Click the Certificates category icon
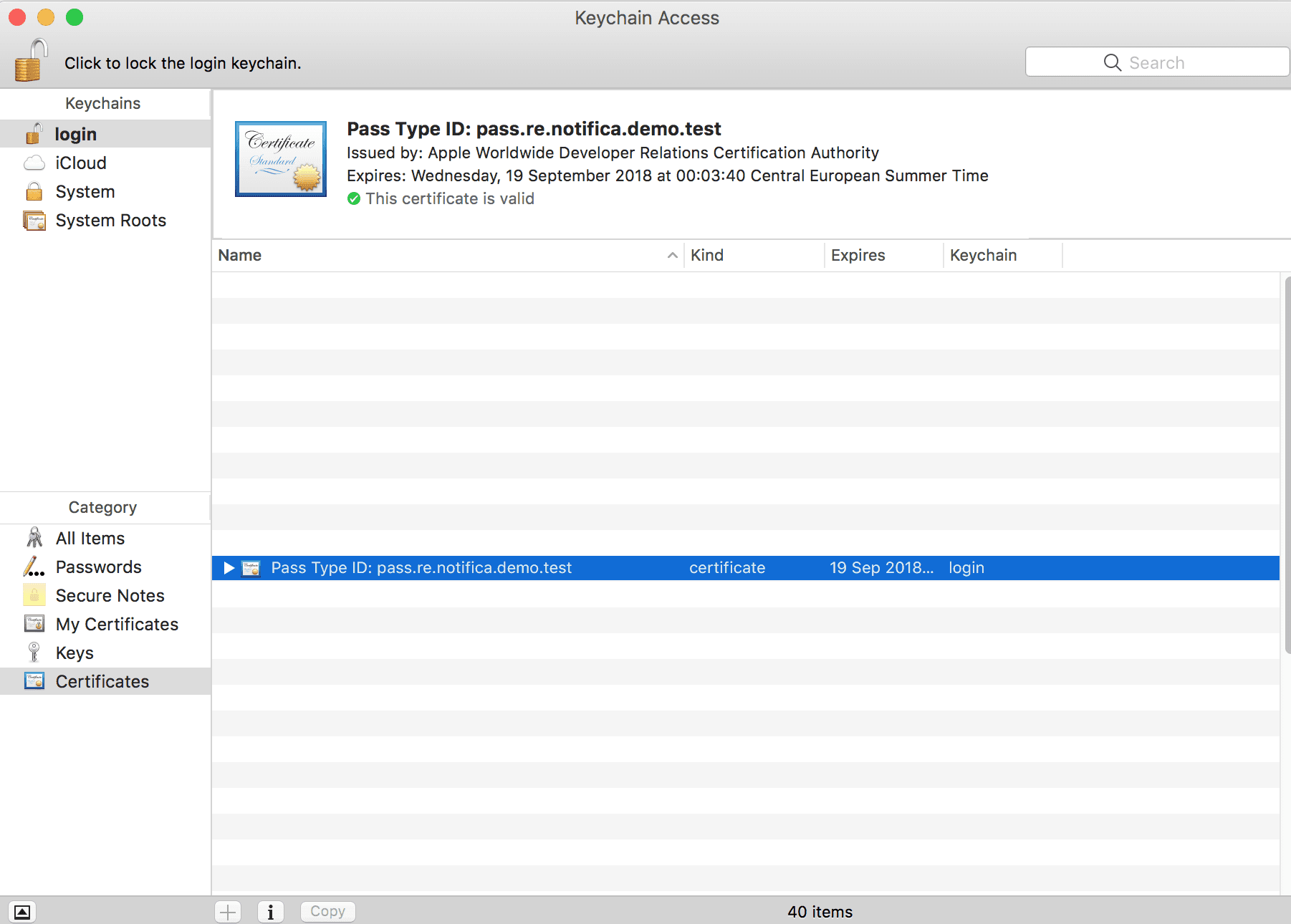Image resolution: width=1291 pixels, height=924 pixels. (x=34, y=681)
